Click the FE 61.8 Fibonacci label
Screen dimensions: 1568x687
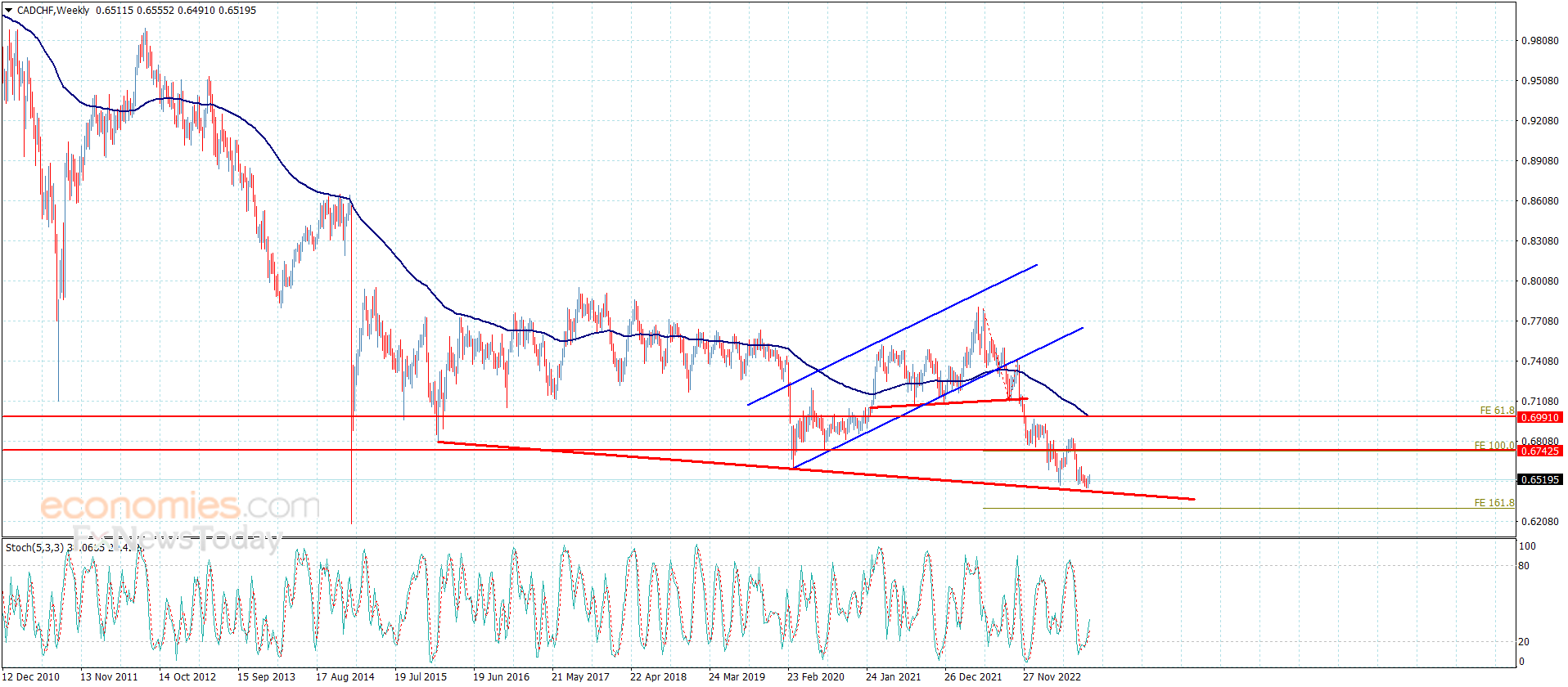tap(1497, 411)
